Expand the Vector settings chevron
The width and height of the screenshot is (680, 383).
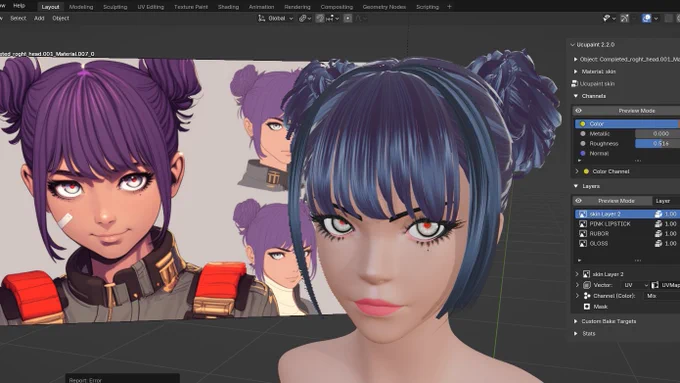tap(577, 285)
